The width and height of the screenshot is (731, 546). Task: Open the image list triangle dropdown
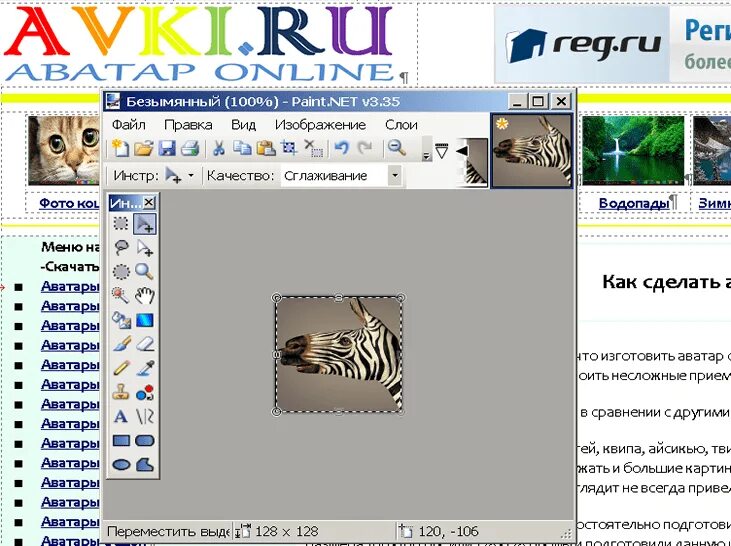pyautogui.click(x=441, y=151)
